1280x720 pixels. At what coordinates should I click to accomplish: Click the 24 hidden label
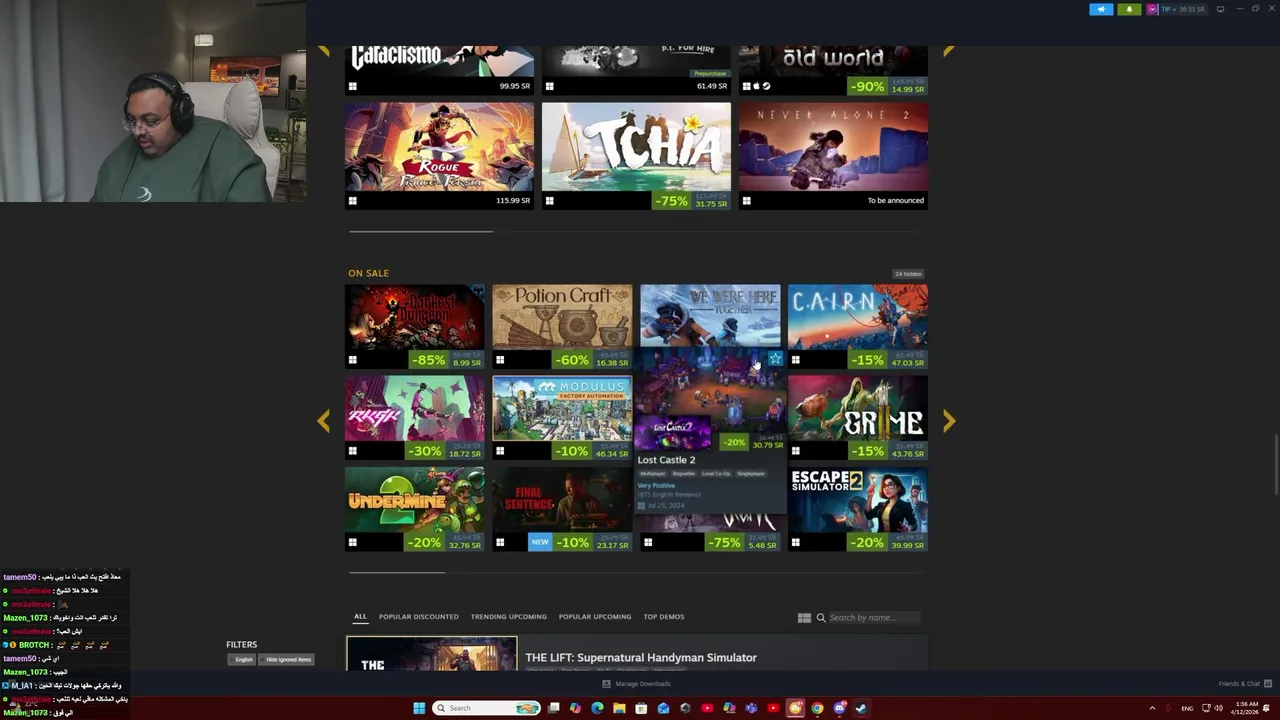tap(908, 274)
